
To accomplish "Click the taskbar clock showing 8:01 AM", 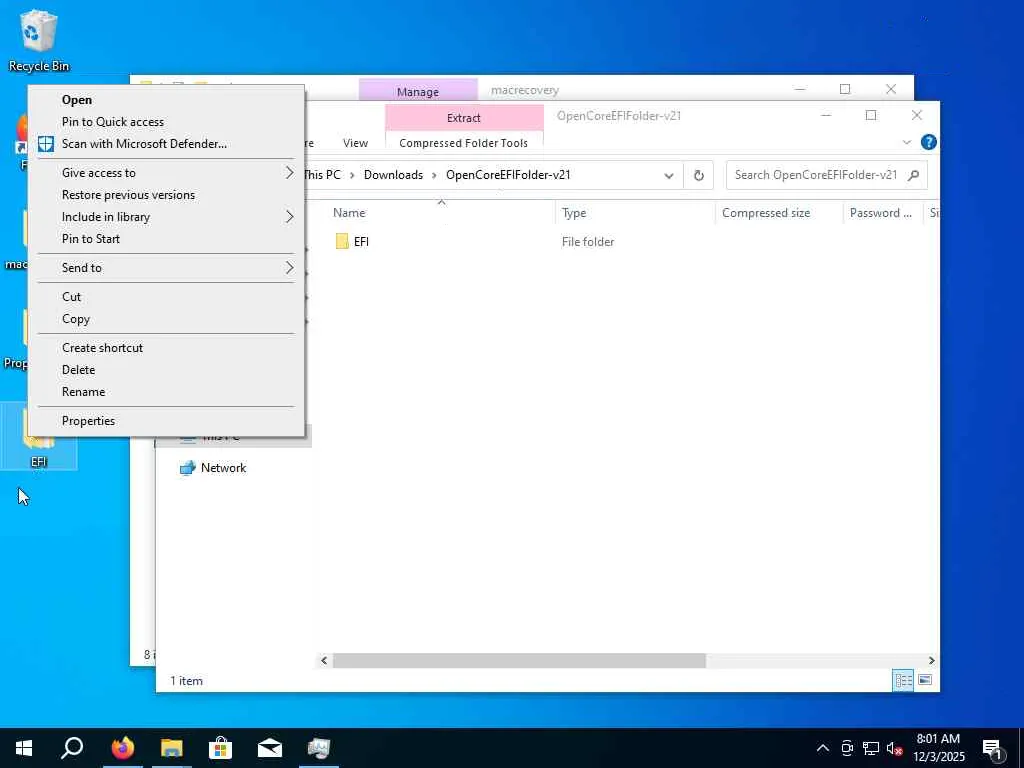I will click(x=938, y=748).
